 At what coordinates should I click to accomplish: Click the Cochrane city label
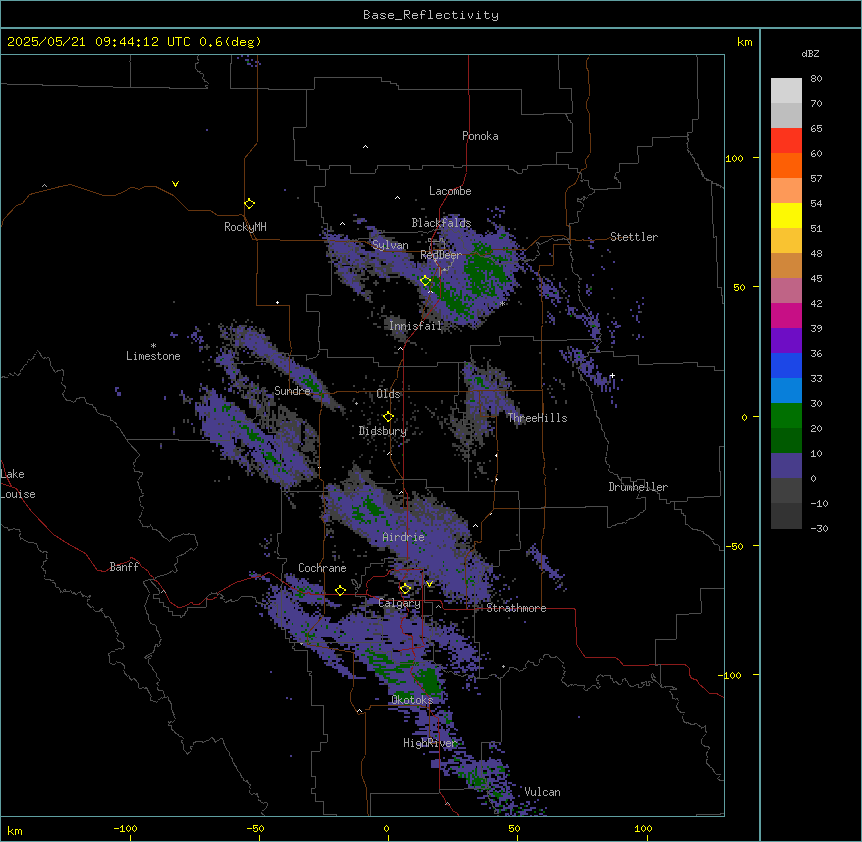click(x=322, y=568)
